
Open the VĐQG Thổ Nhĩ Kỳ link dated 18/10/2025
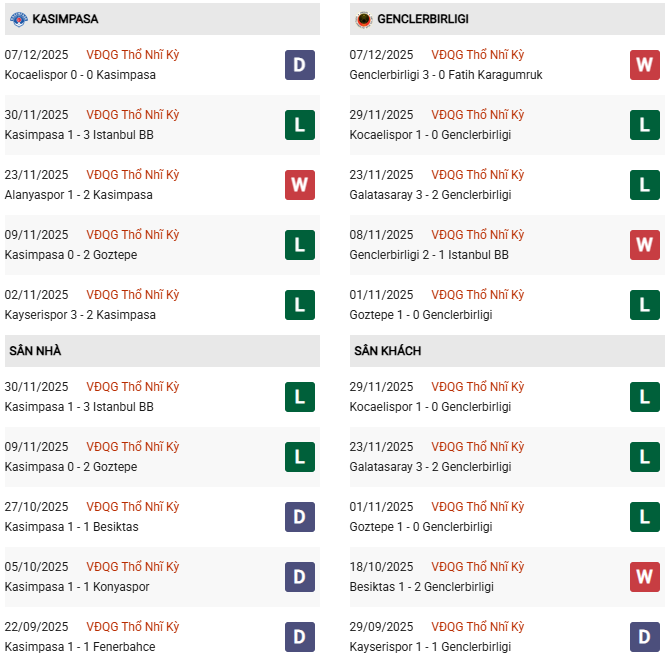click(x=478, y=567)
